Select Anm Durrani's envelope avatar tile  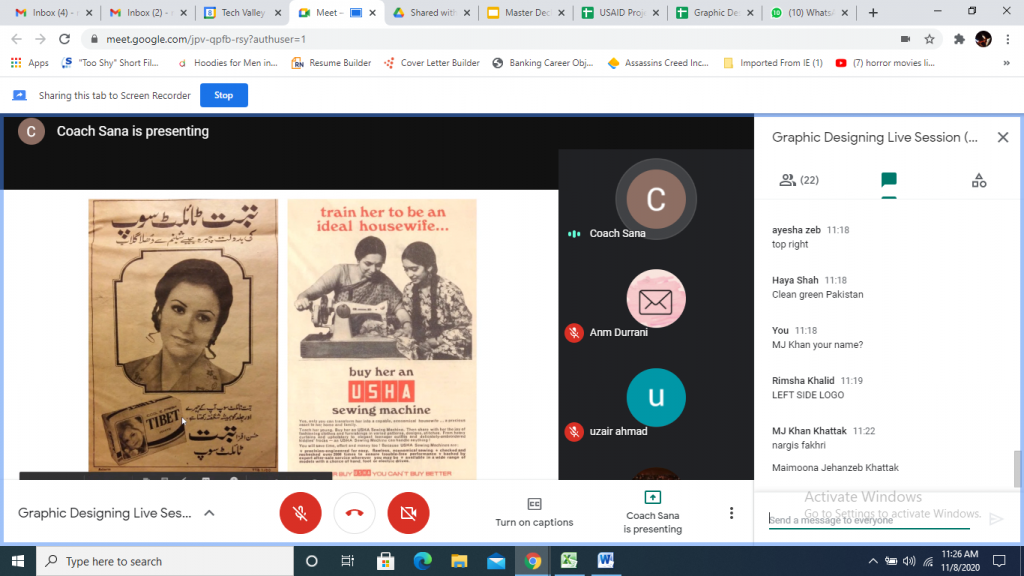(x=656, y=298)
